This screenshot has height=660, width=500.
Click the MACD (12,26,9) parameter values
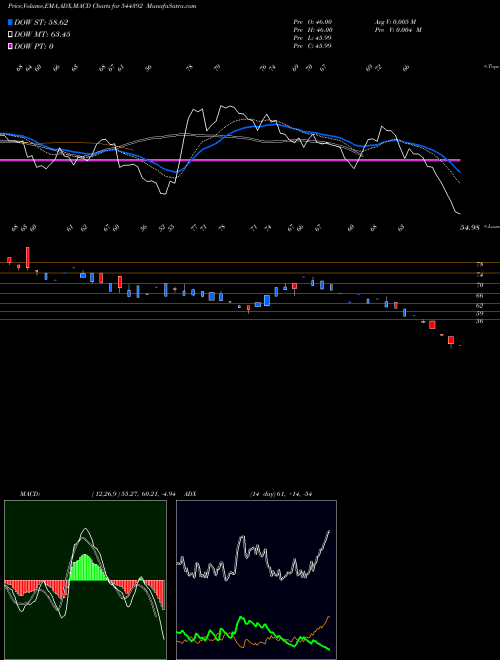pyautogui.click(x=133, y=494)
